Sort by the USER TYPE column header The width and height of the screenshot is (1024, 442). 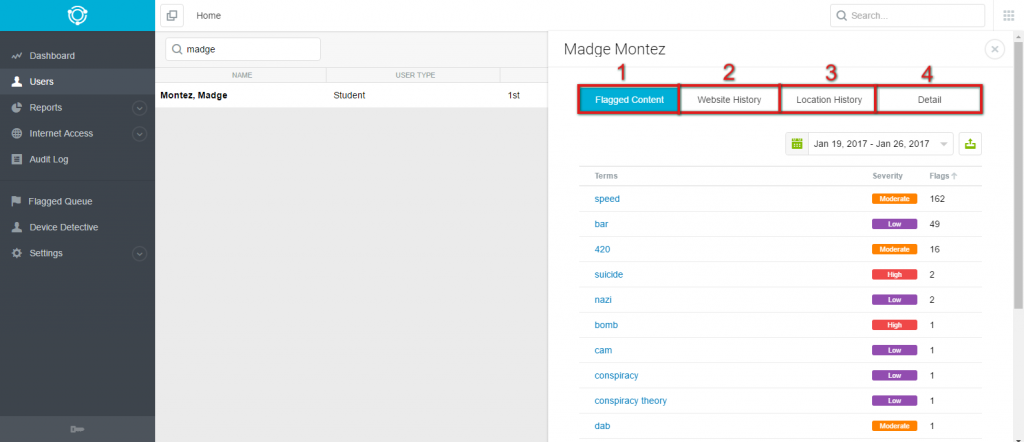(415, 75)
